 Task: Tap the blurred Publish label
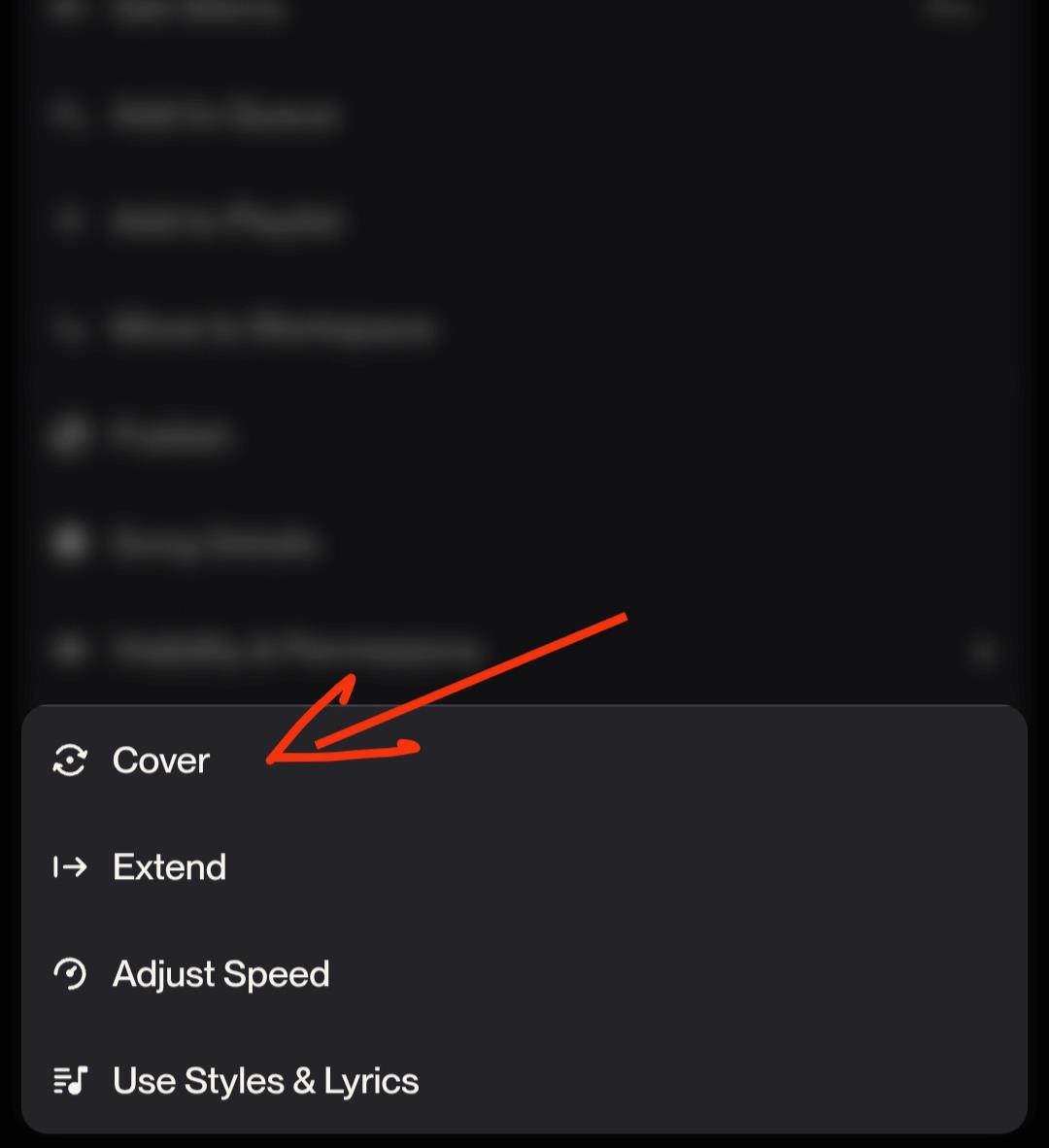pyautogui.click(x=171, y=435)
